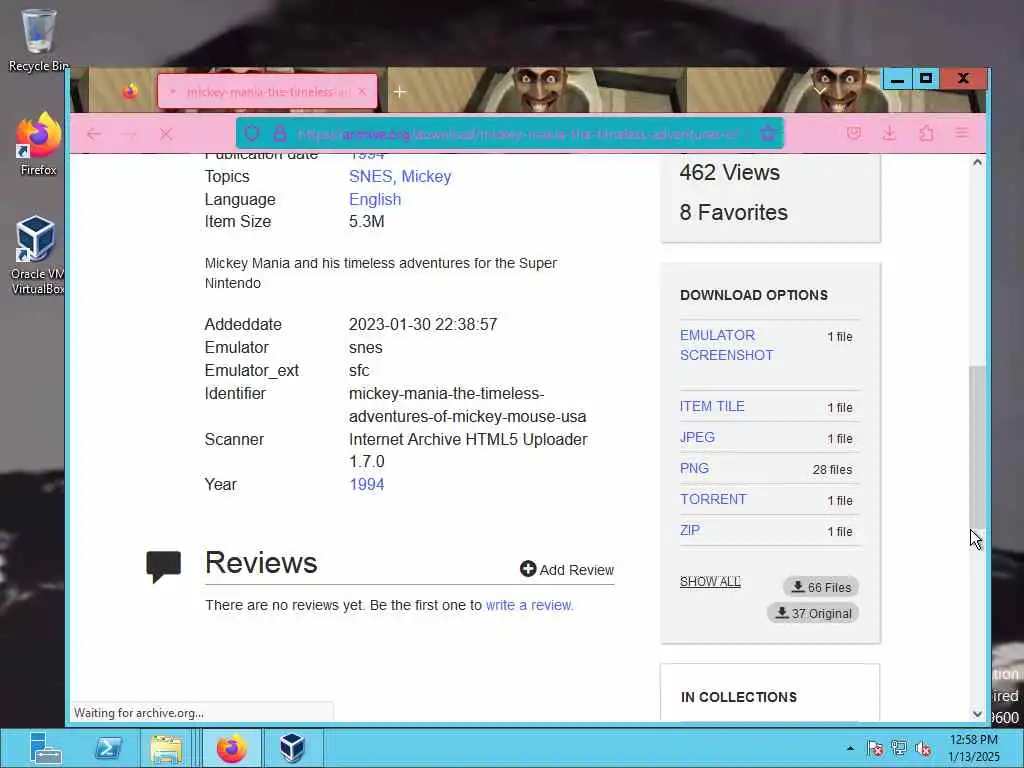Open the Firefox extensions icon
This screenshot has width=1024, height=768.
(x=926, y=133)
